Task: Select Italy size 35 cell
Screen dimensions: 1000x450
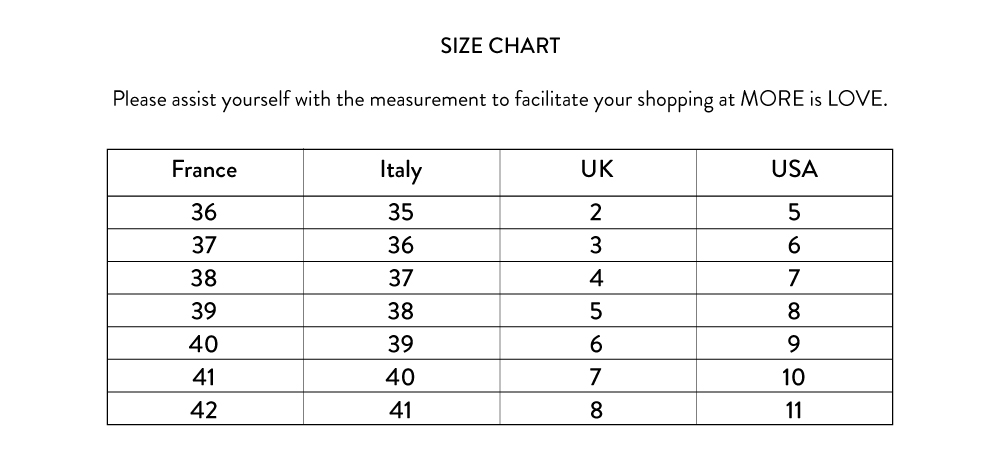Action: click(400, 212)
